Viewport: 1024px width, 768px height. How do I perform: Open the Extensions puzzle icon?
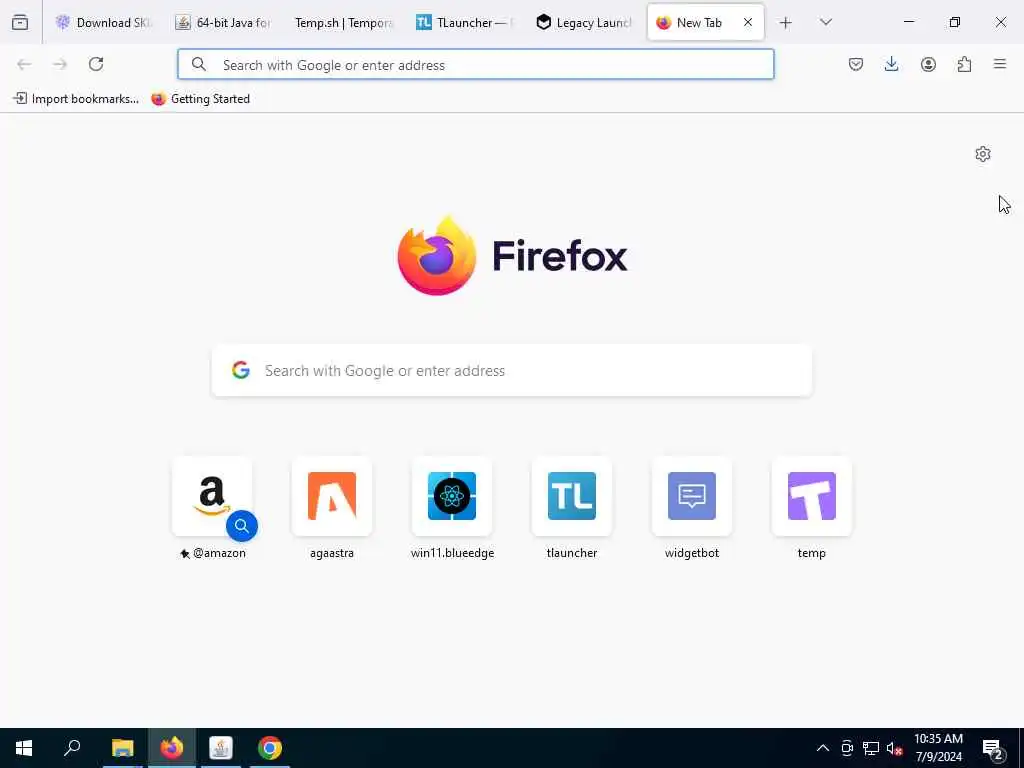pyautogui.click(x=964, y=64)
